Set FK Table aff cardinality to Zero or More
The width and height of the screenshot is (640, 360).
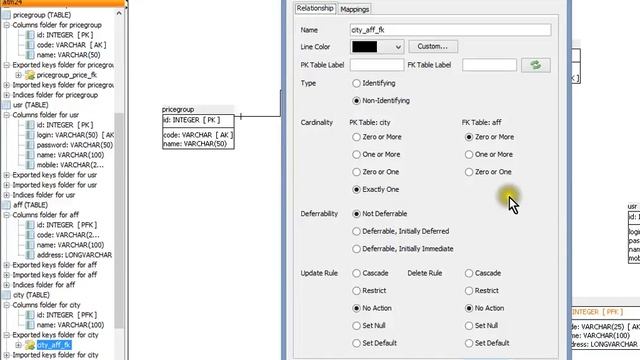pyautogui.click(x=469, y=137)
